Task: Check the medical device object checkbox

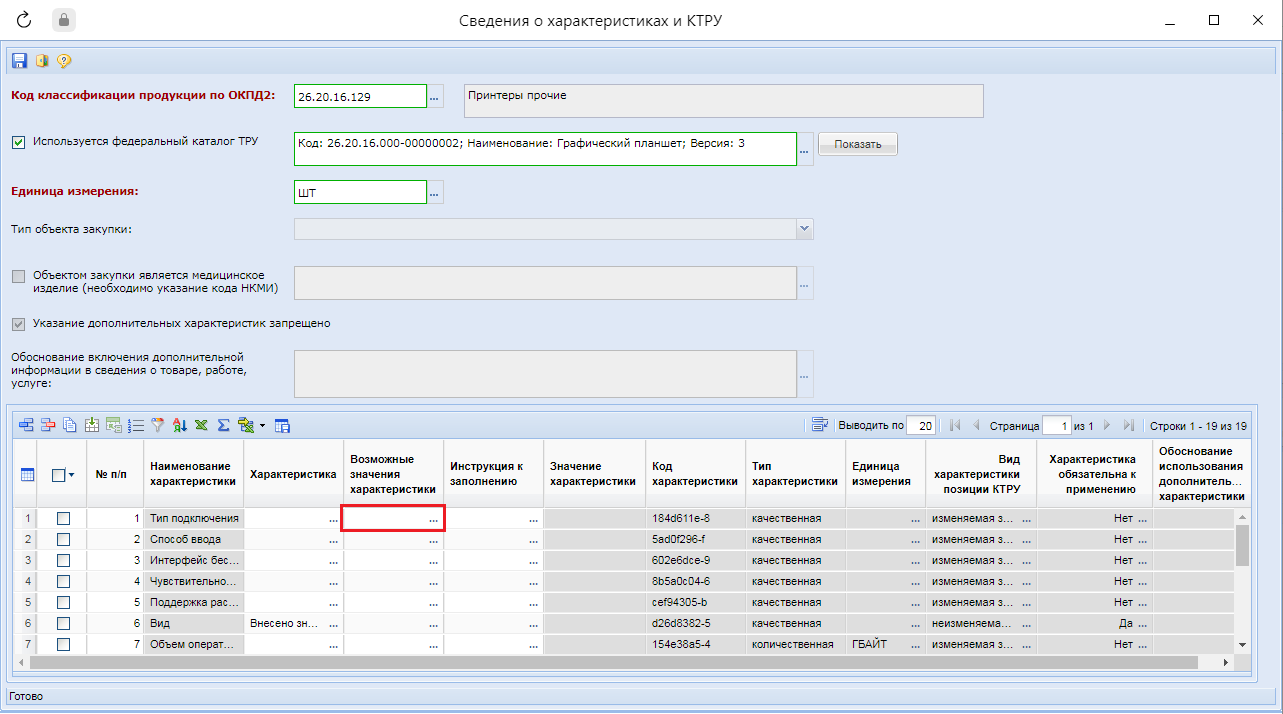Action: pos(19,276)
